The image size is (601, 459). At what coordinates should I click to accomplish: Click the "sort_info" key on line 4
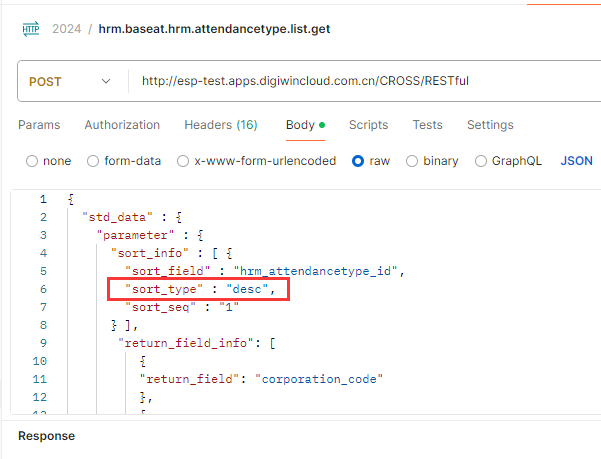(x=149, y=253)
